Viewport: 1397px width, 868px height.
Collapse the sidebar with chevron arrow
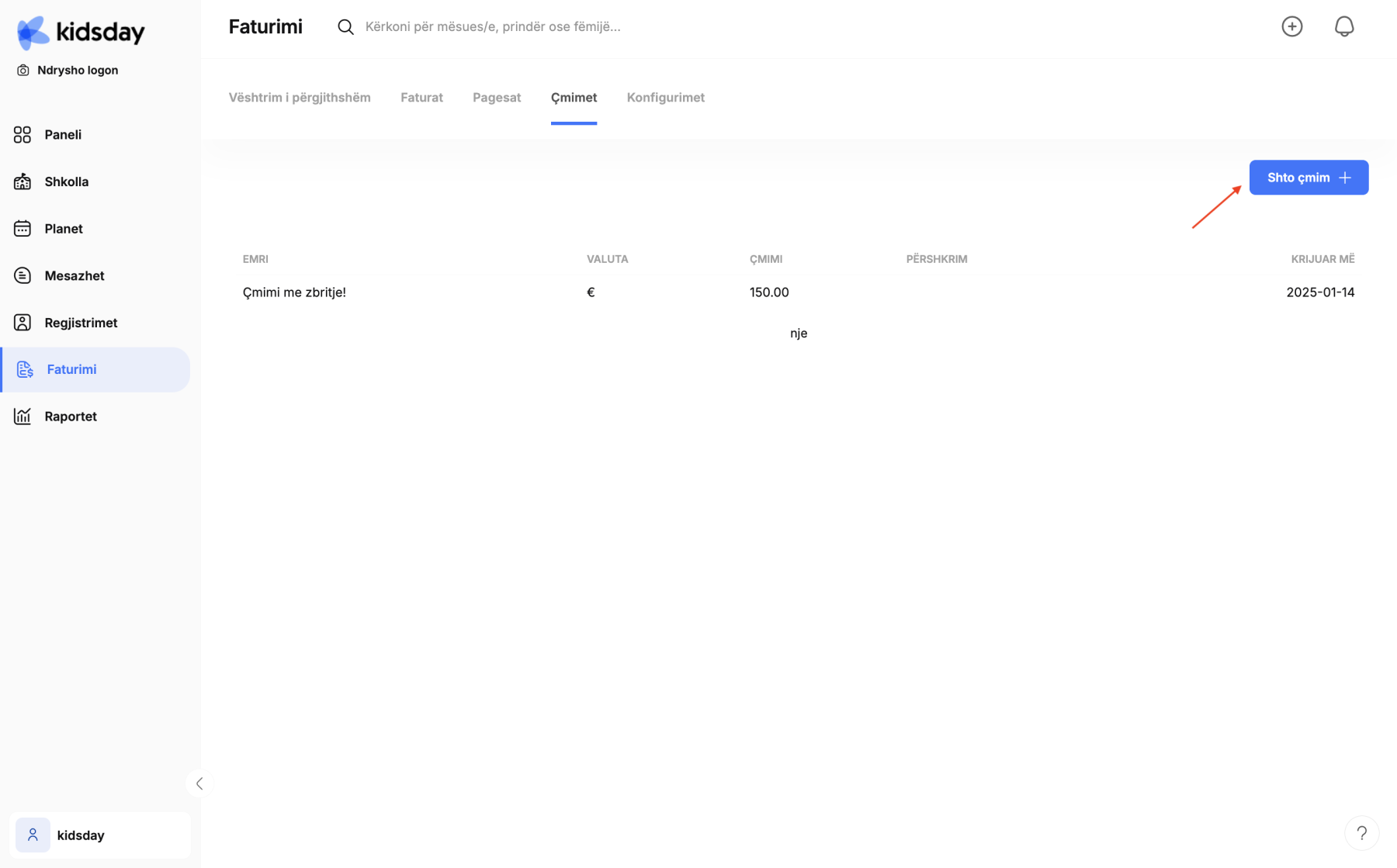pyautogui.click(x=199, y=783)
